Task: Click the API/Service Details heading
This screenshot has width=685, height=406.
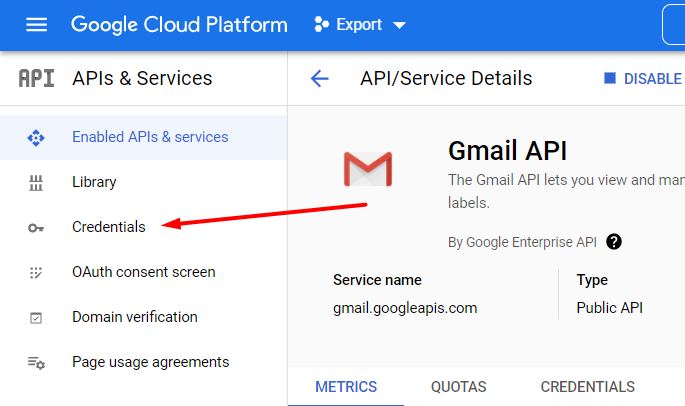Action: point(446,79)
